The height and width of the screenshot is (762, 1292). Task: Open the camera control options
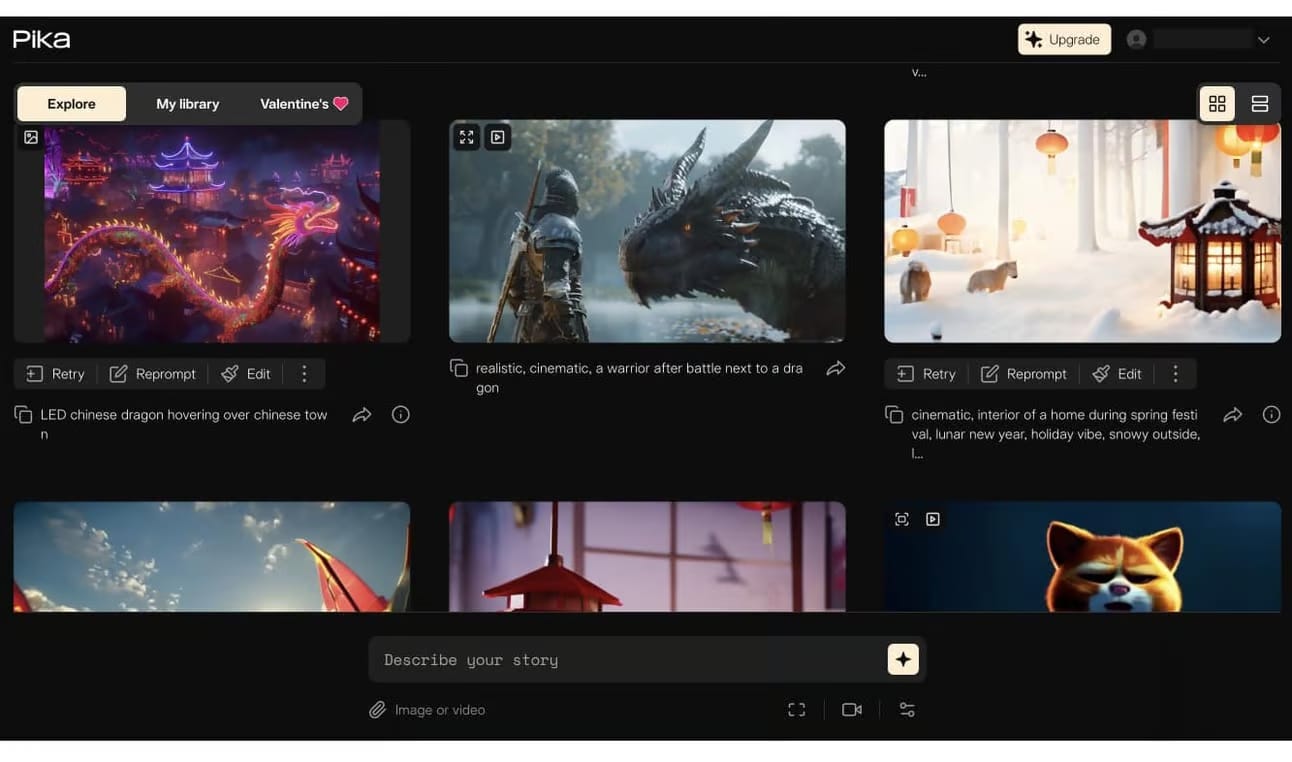[x=852, y=710]
